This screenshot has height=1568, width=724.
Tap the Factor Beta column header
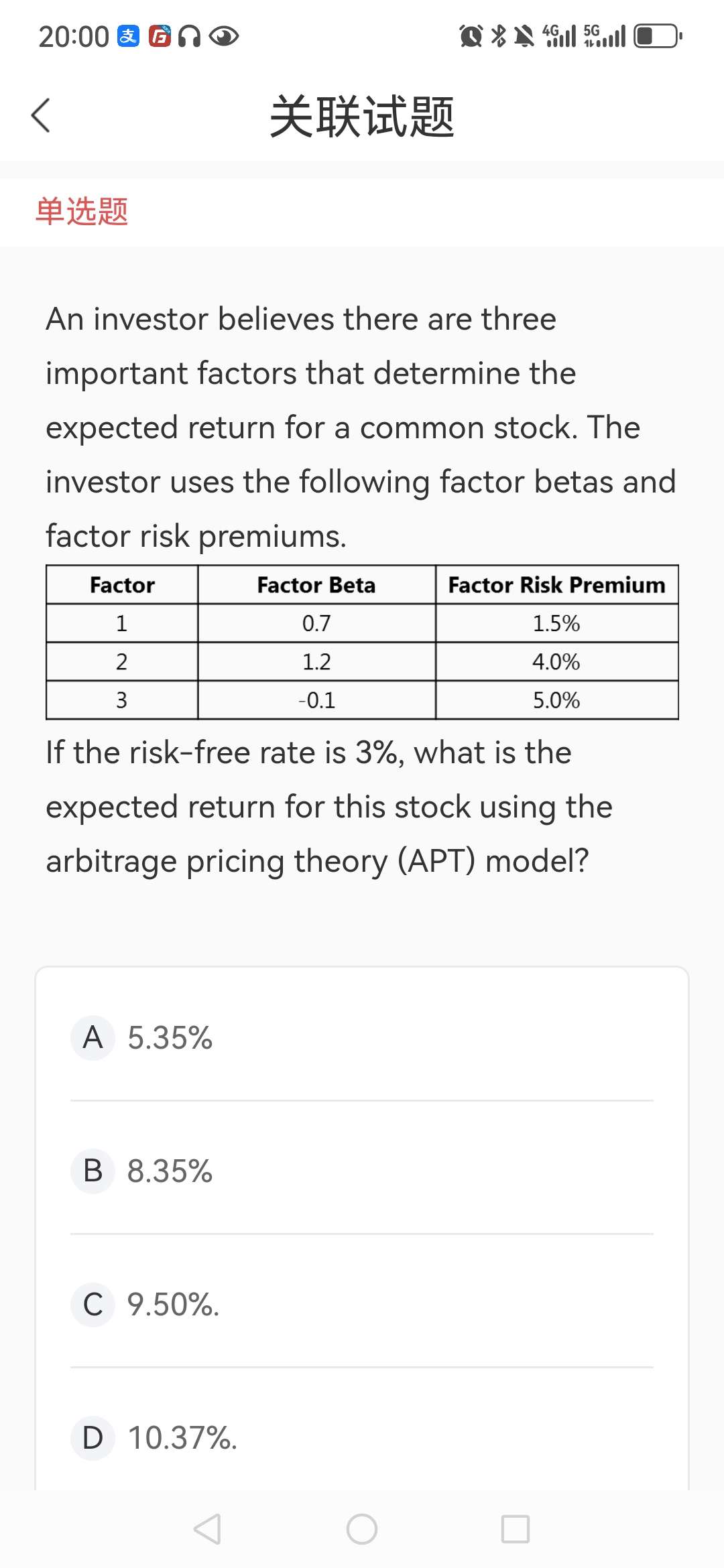(x=316, y=585)
